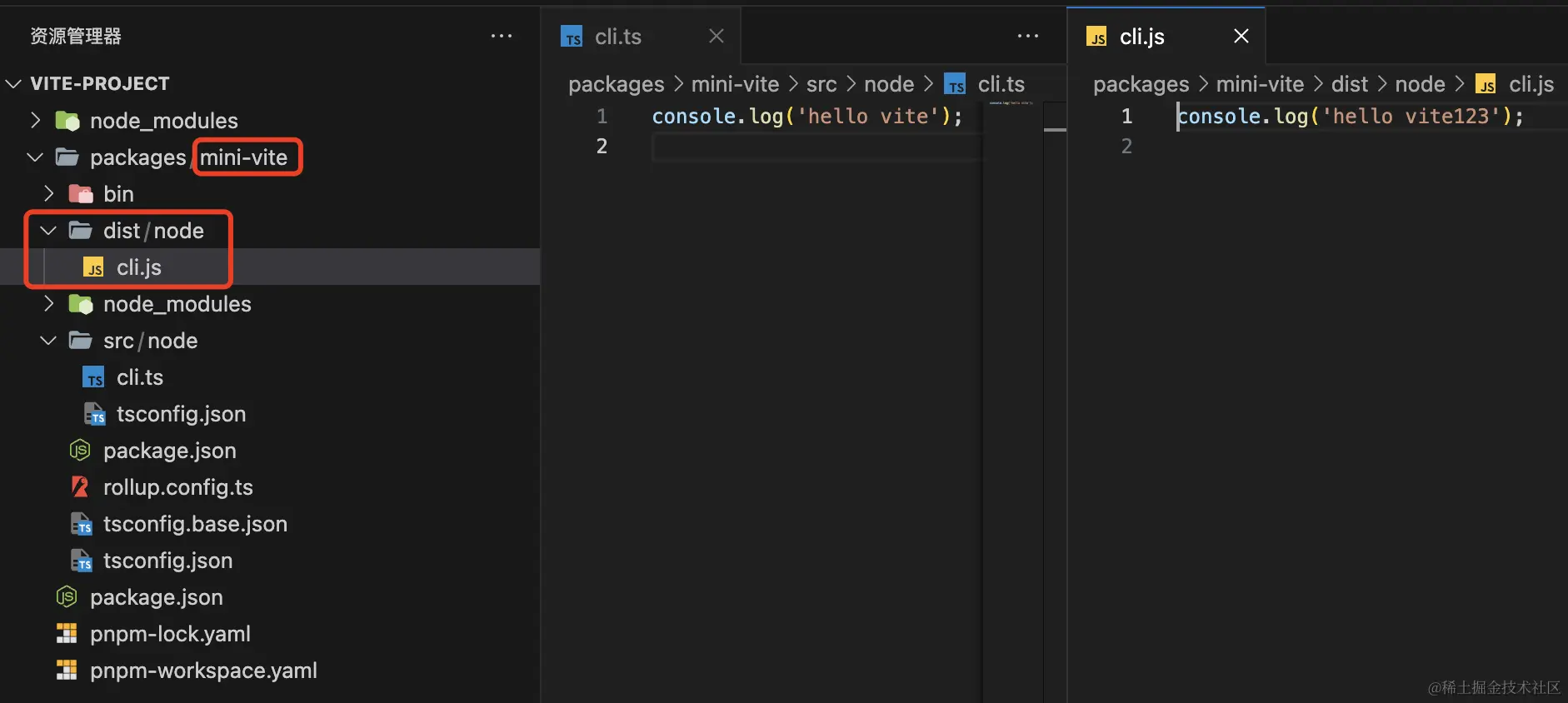The image size is (1568, 703).
Task: Expand the root node_modules folder
Action: [35, 121]
